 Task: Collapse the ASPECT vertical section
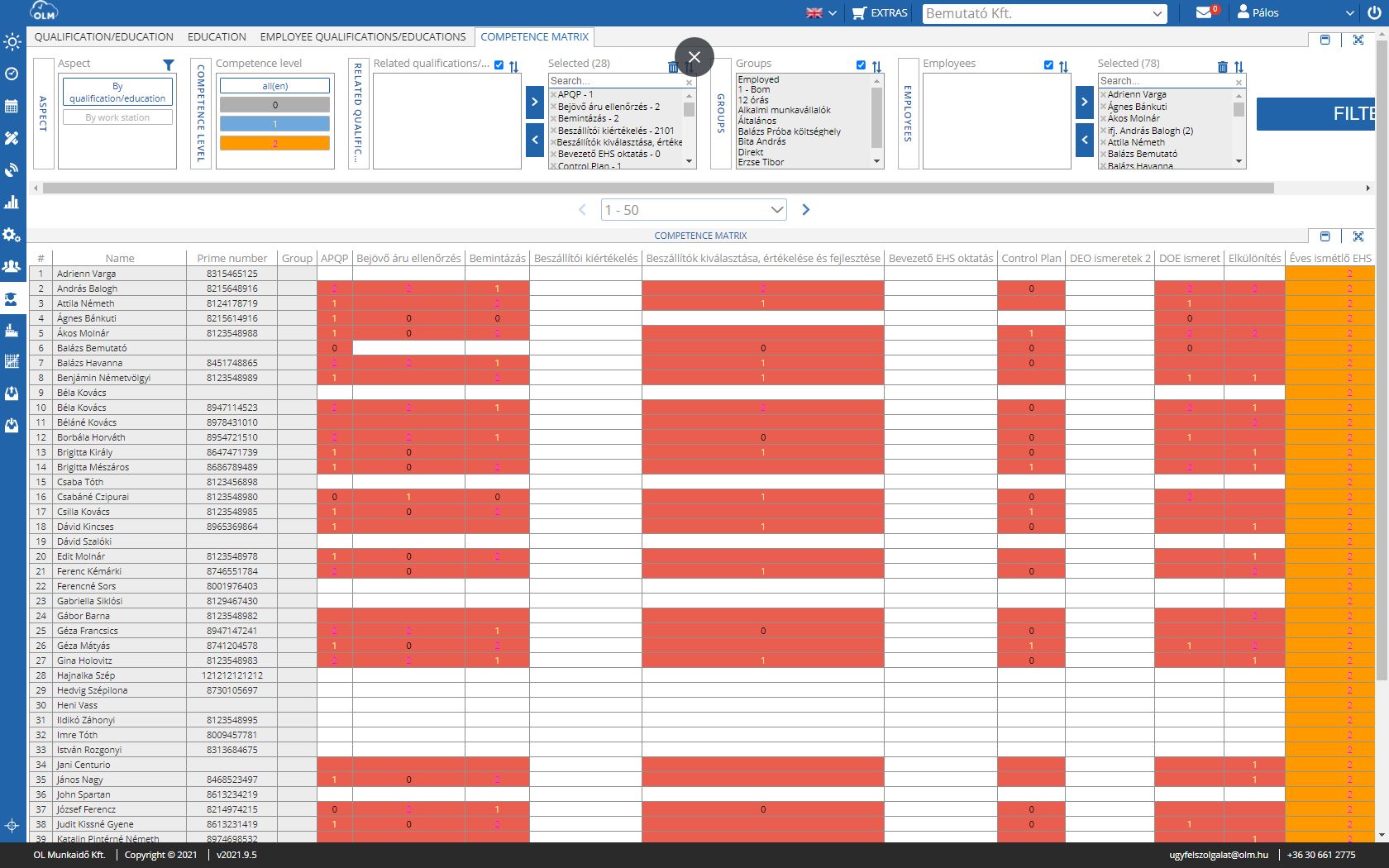44,114
